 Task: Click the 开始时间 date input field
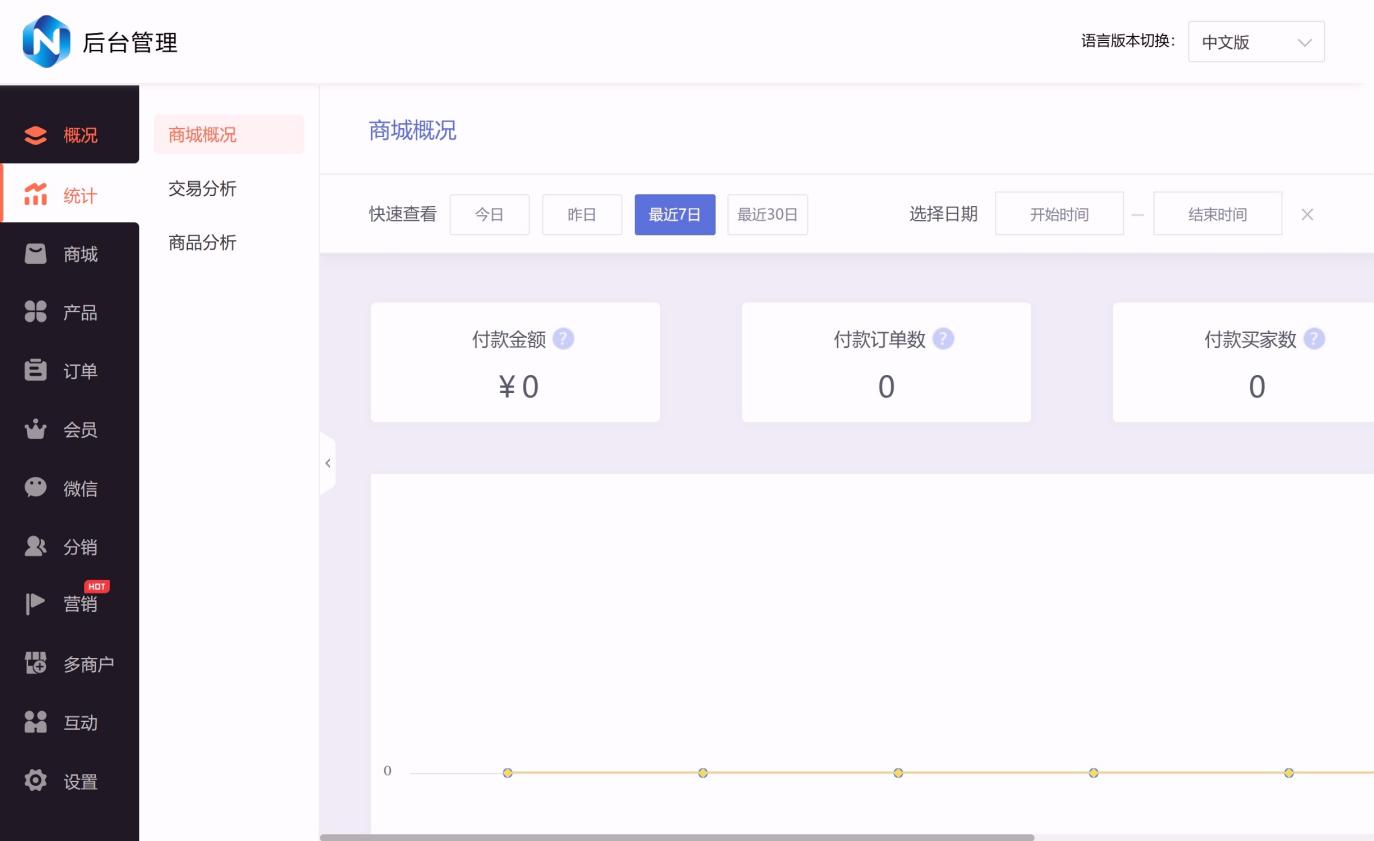point(1059,215)
